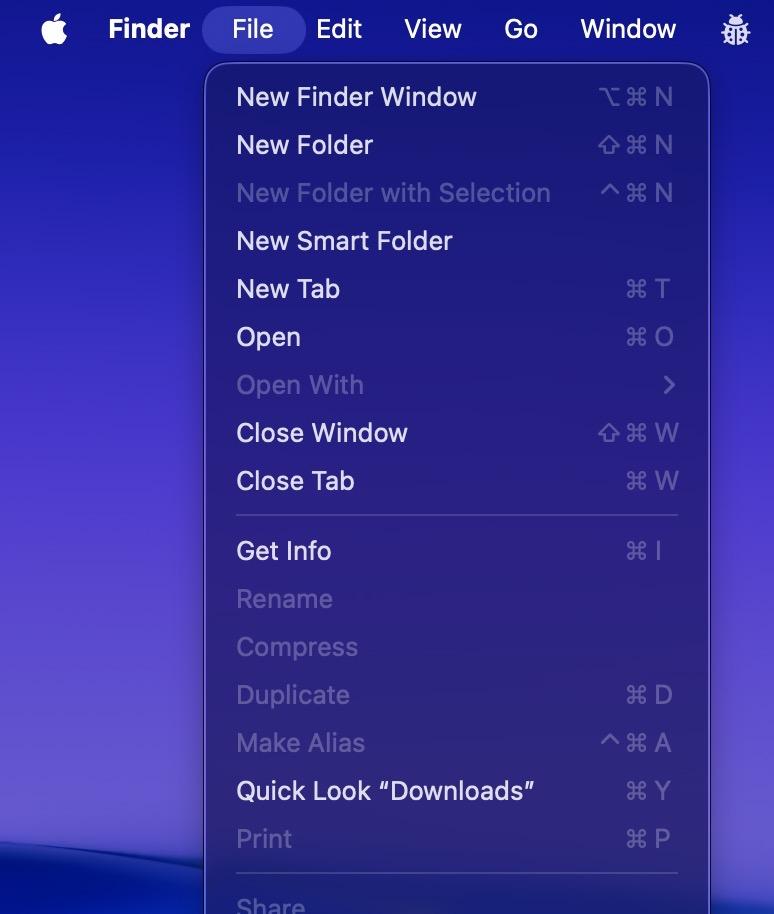The width and height of the screenshot is (774, 914).
Task: Choose Close Window menu entry
Action: click(322, 433)
